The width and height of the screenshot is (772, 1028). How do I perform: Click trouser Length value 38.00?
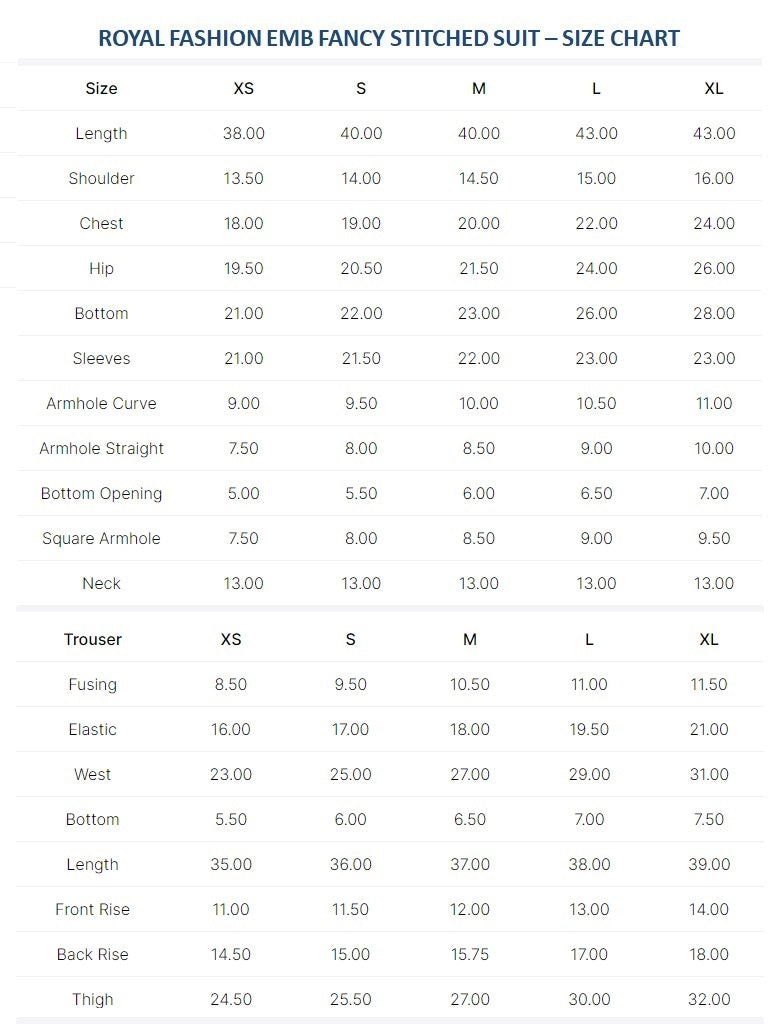click(x=589, y=865)
